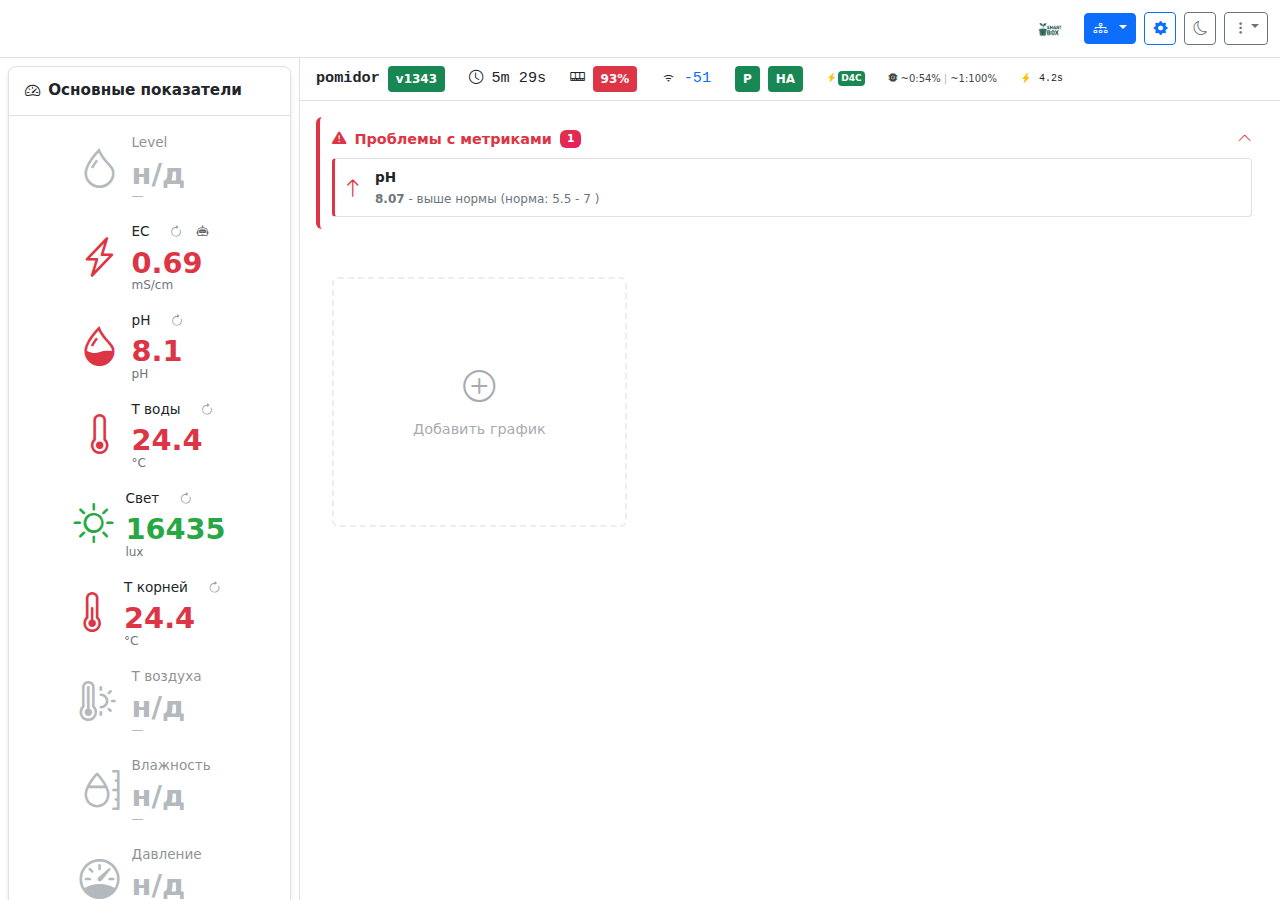
Task: Click the red warning triangle icon
Action: pyautogui.click(x=340, y=139)
